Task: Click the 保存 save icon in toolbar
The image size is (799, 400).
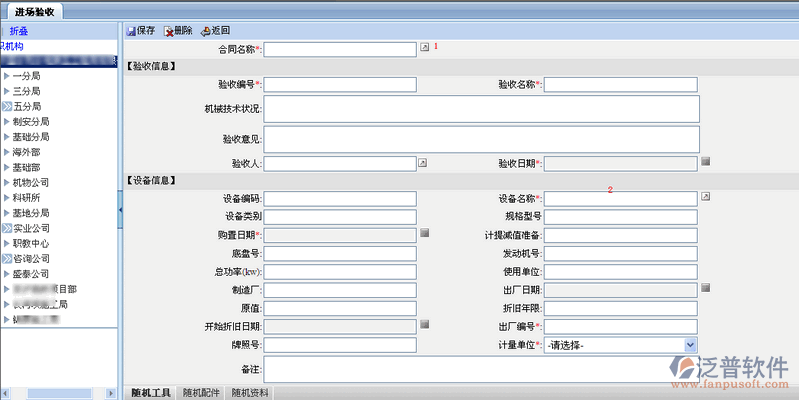Action: (x=131, y=31)
